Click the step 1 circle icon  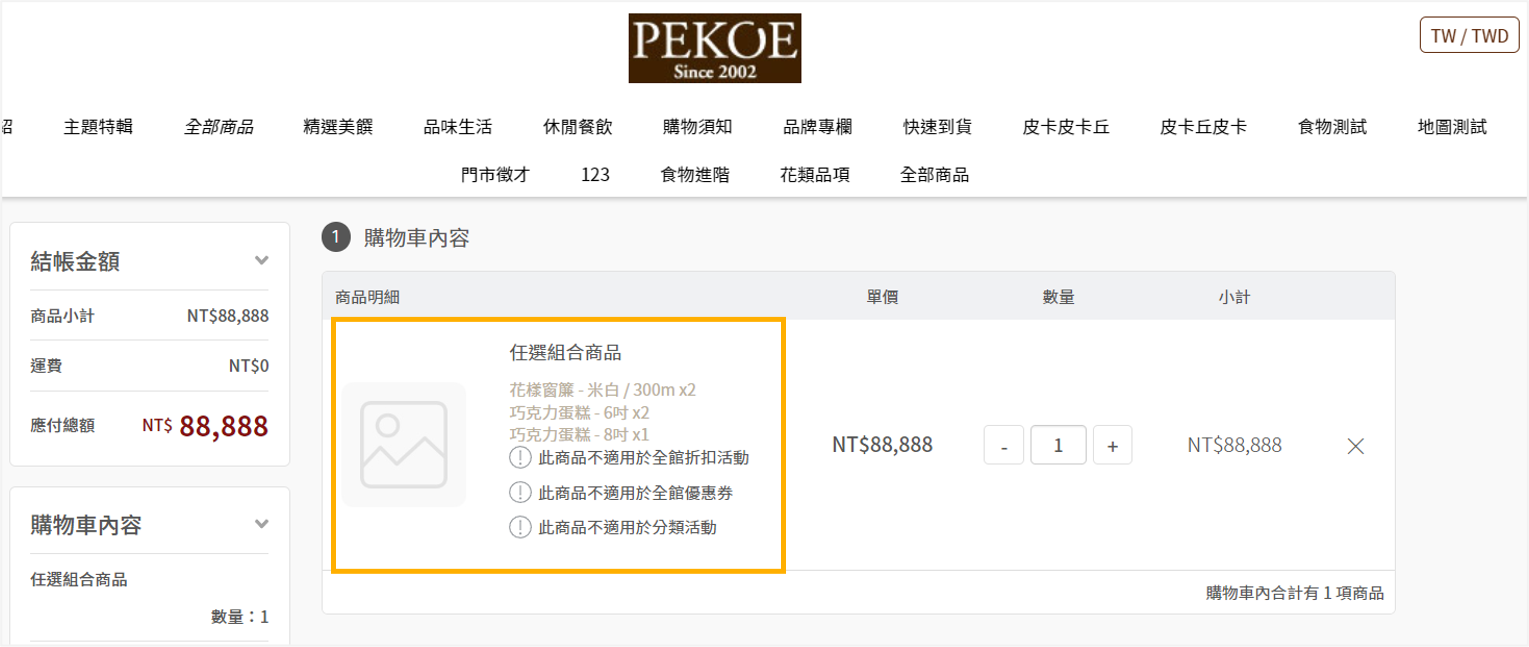(336, 238)
